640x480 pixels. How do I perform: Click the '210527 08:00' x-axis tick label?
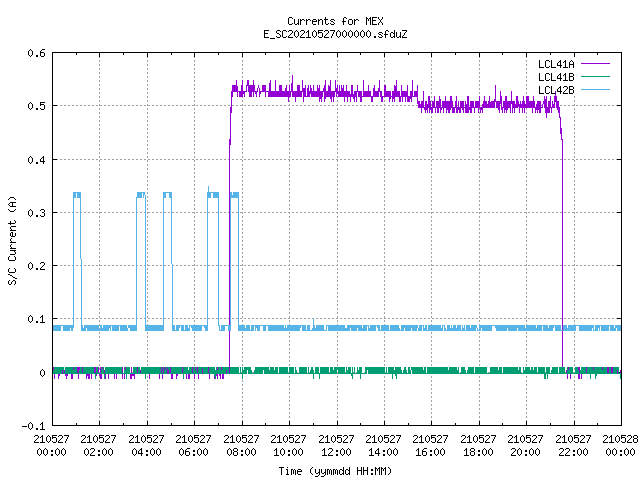click(241, 445)
